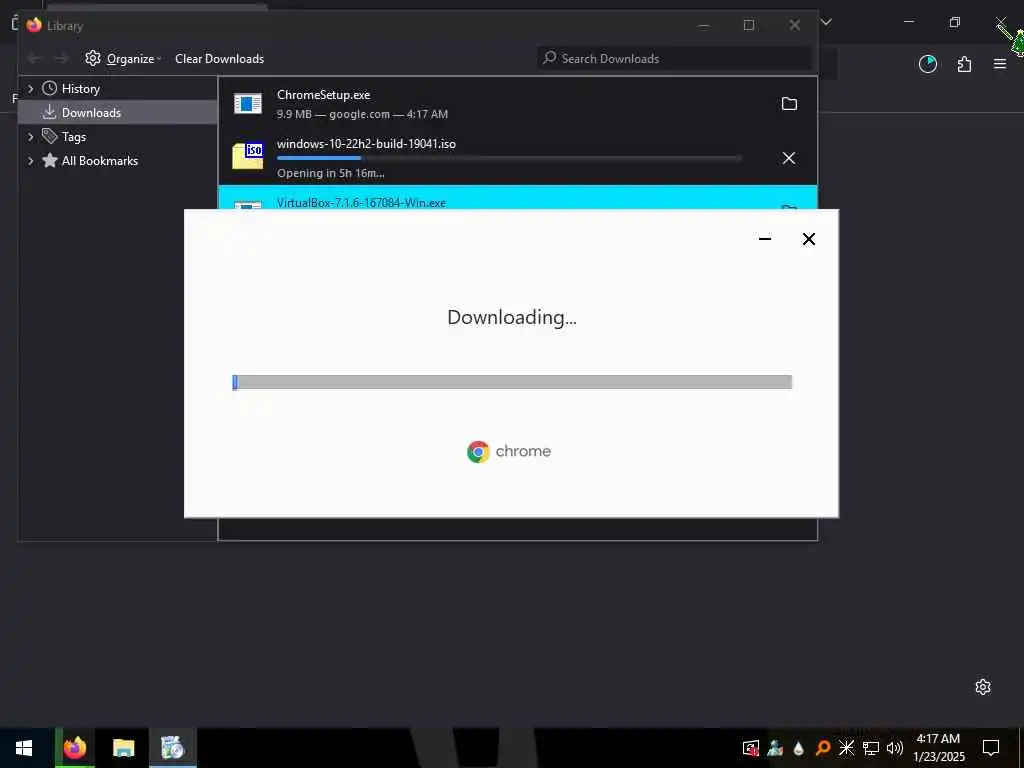
Task: Click the network tray icon
Action: [x=871, y=748]
